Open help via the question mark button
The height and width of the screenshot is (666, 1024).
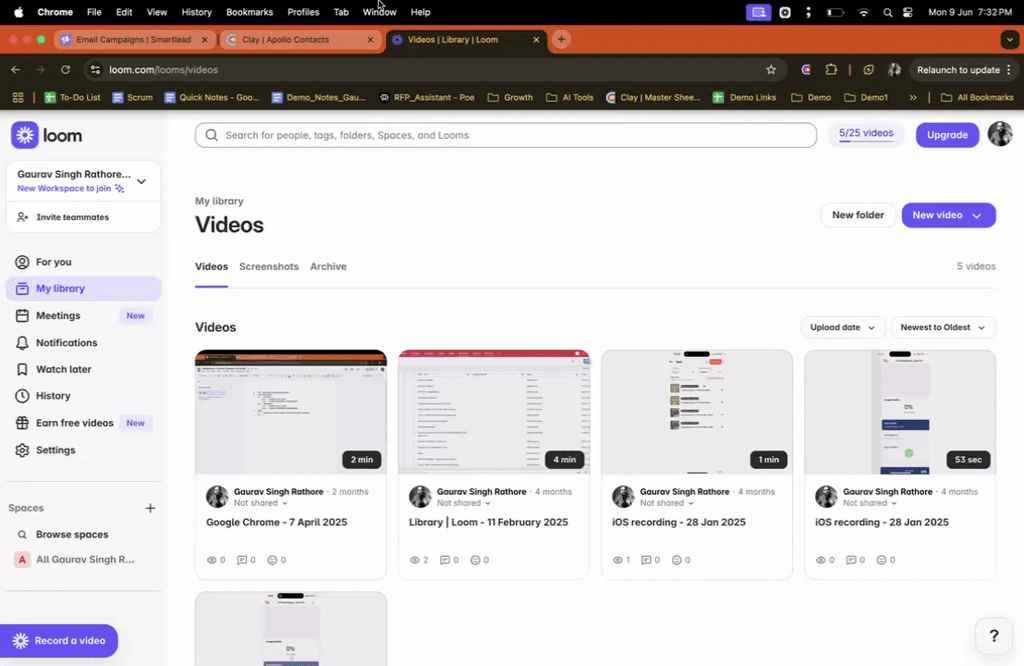pyautogui.click(x=993, y=635)
